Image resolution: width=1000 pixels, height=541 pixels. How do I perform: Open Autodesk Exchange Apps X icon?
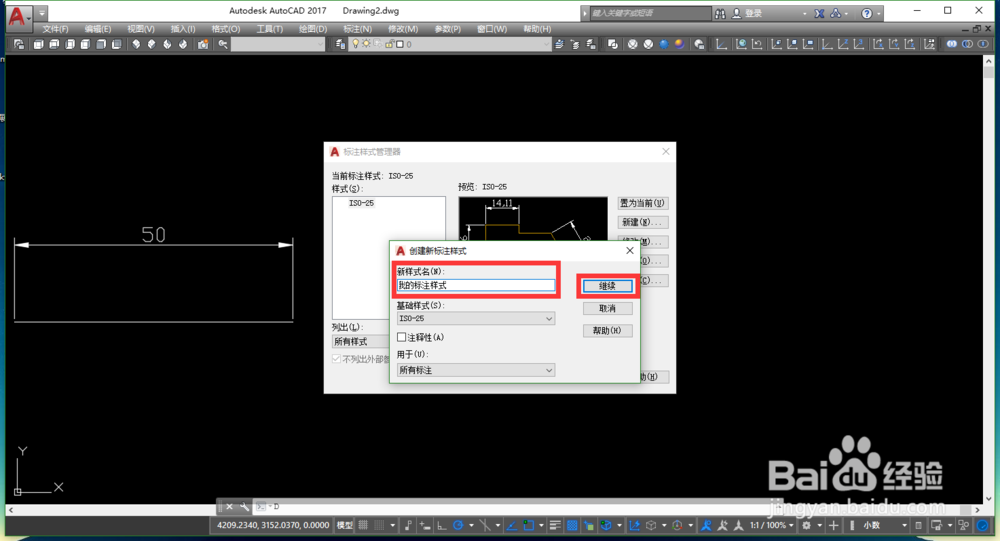(820, 13)
